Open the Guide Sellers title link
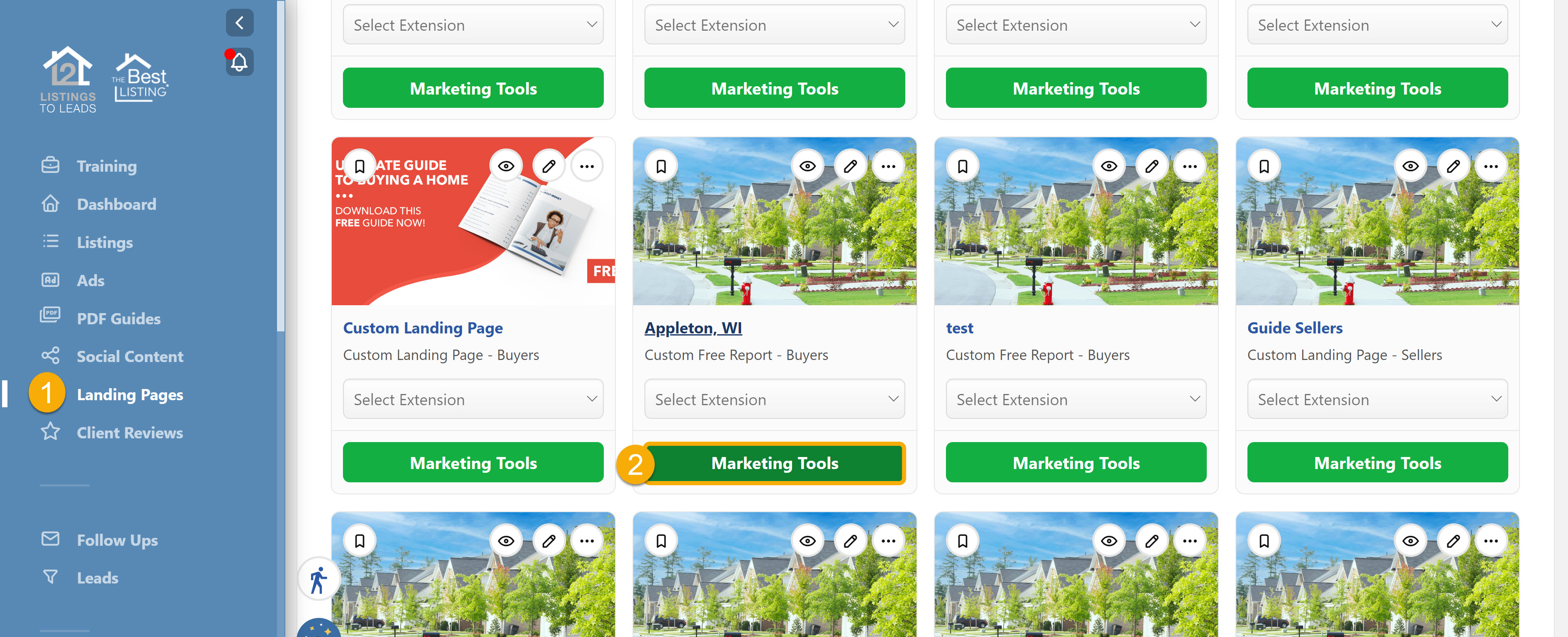Screen dimensions: 1568x637 (1295, 328)
